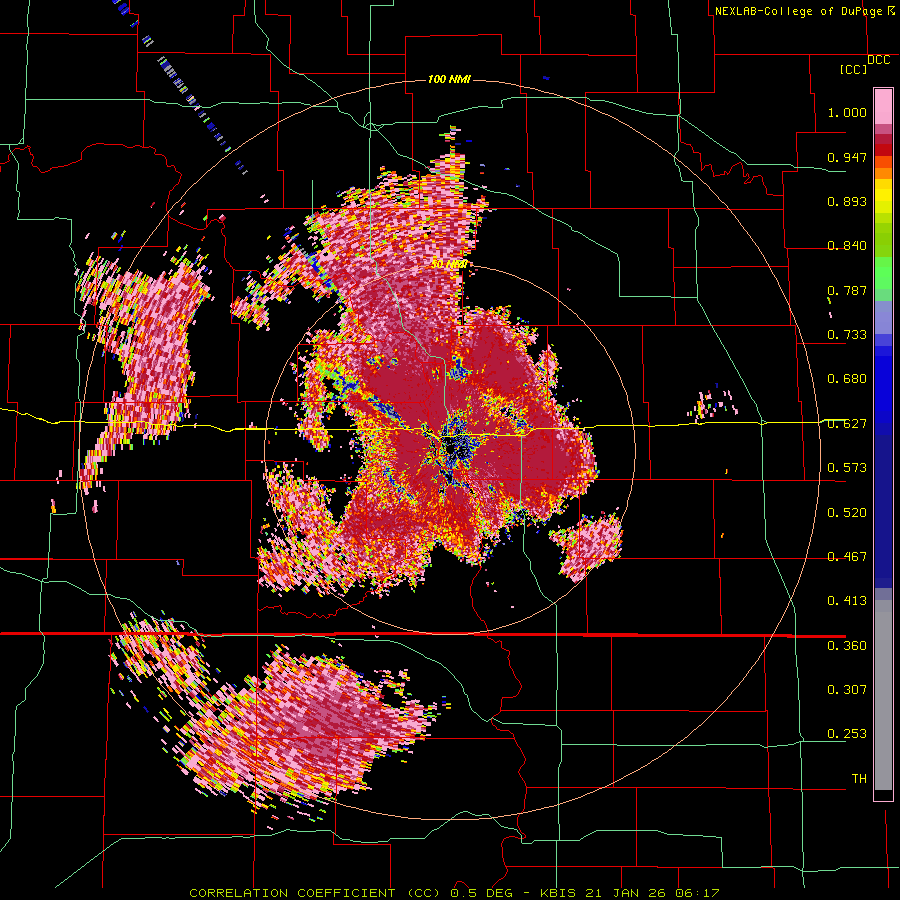This screenshot has height=900, width=900.
Task: Click the 0.5 DEG elevation label
Action: pyautogui.click(x=481, y=893)
